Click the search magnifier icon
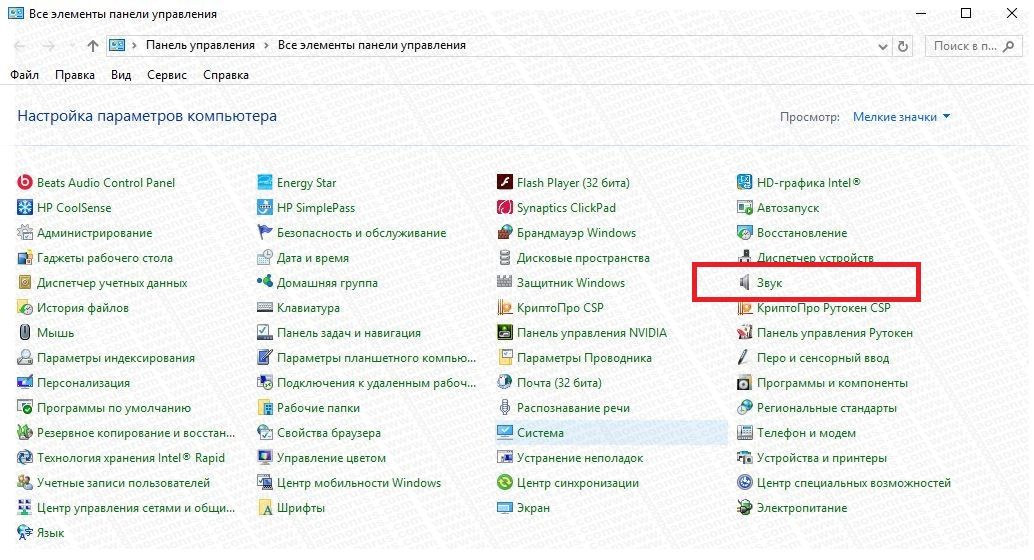 click(1008, 46)
